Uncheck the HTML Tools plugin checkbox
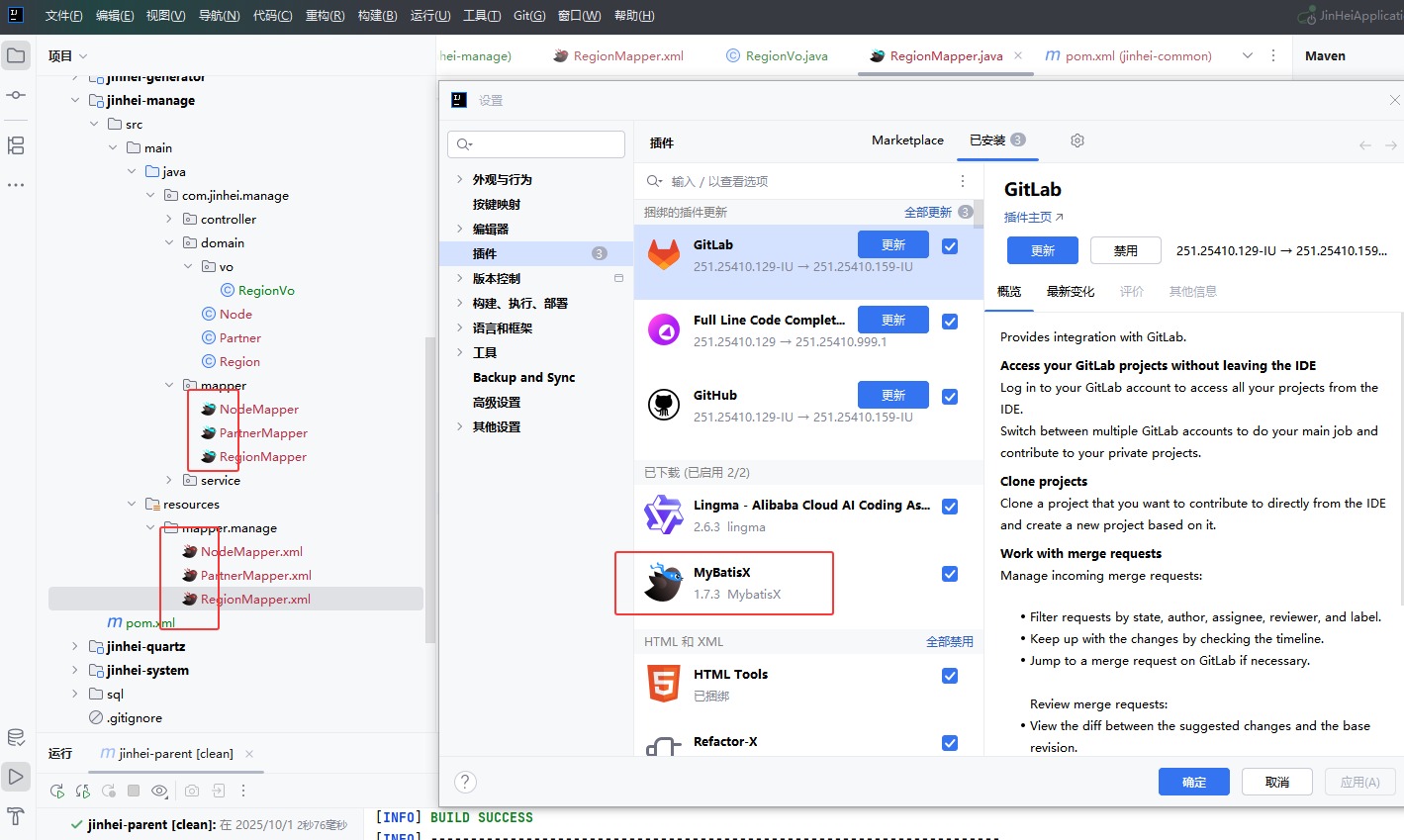 (x=950, y=676)
